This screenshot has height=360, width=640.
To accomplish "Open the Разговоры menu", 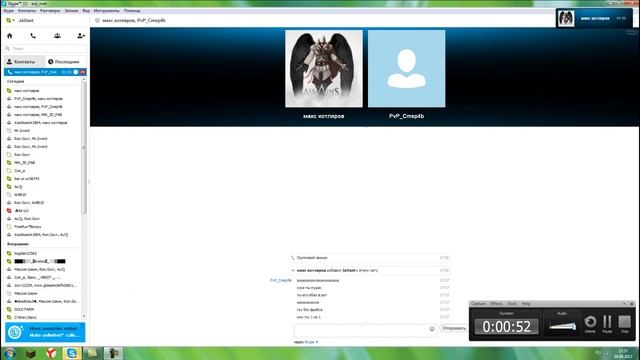I will (50, 11).
